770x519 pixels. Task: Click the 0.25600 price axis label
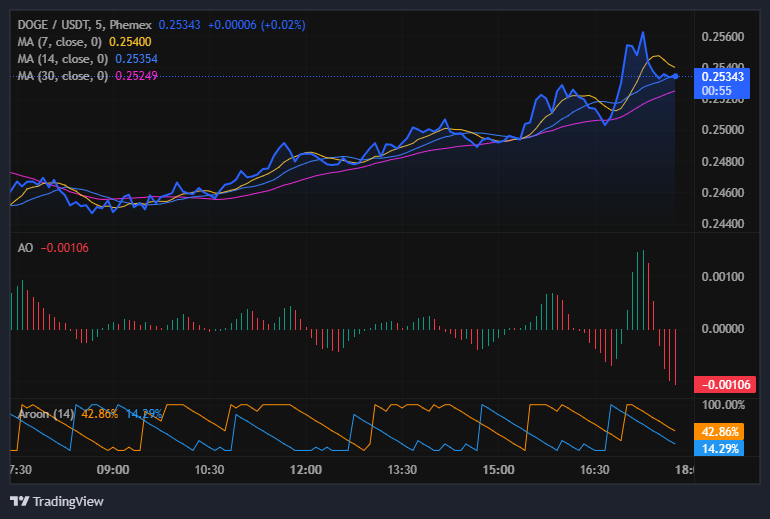[x=722, y=37]
